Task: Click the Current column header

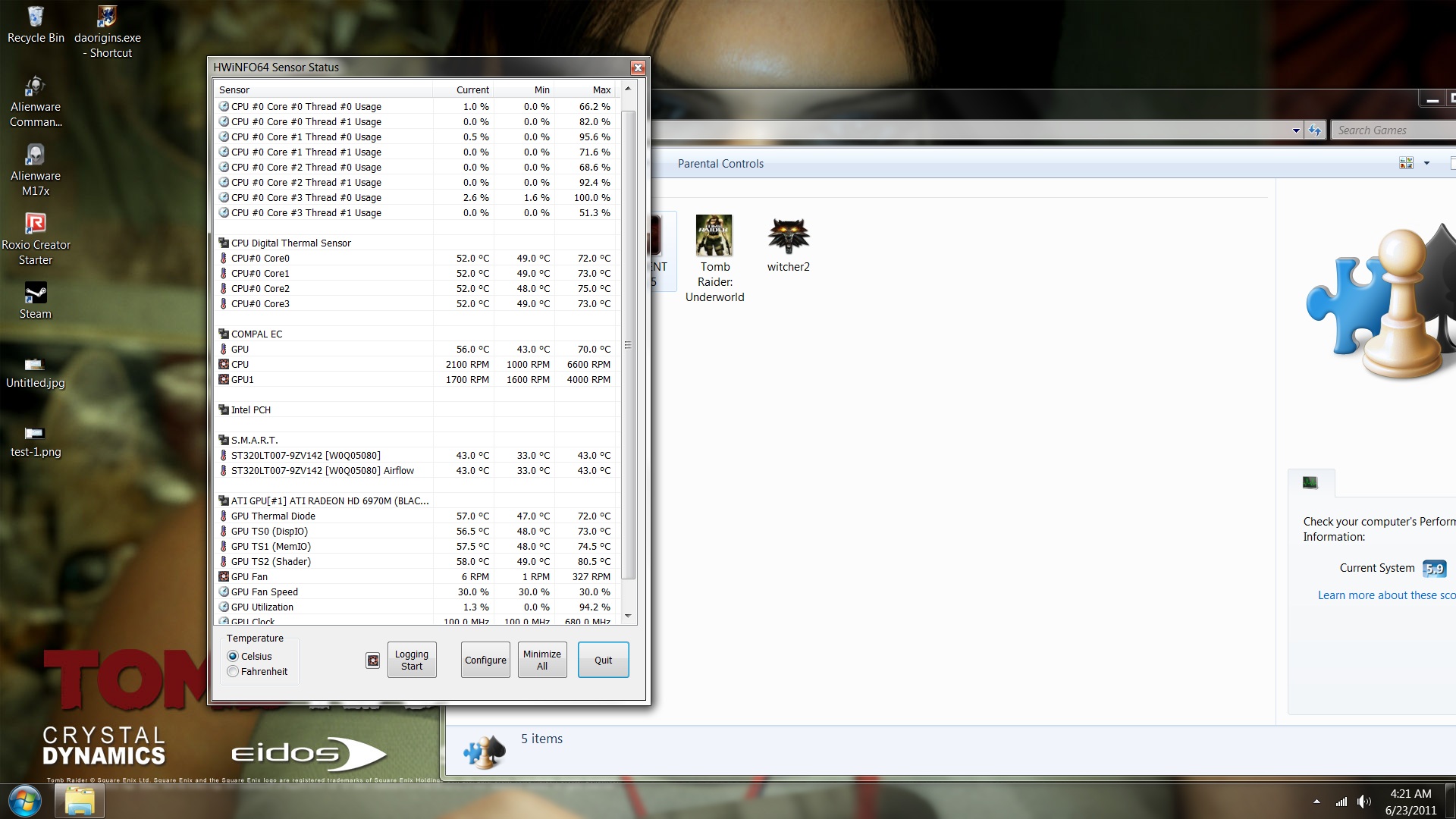Action: pos(463,89)
